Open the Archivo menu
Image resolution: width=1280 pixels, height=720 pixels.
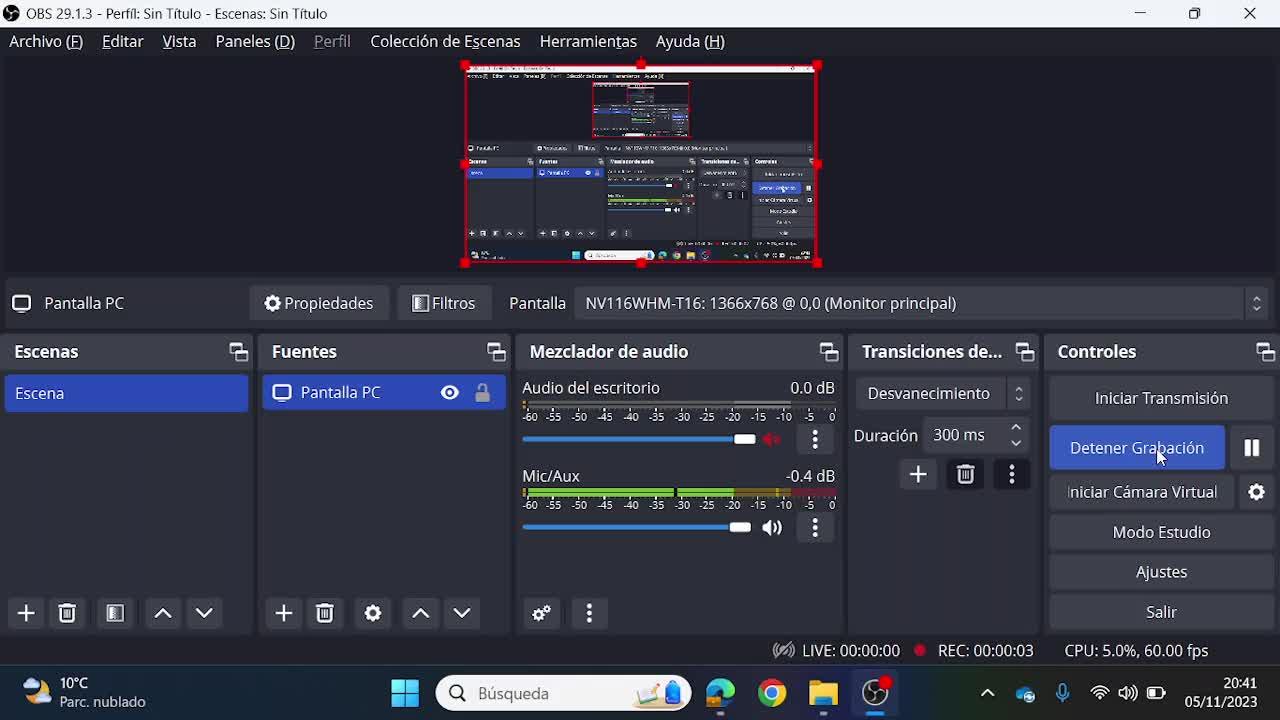[46, 41]
